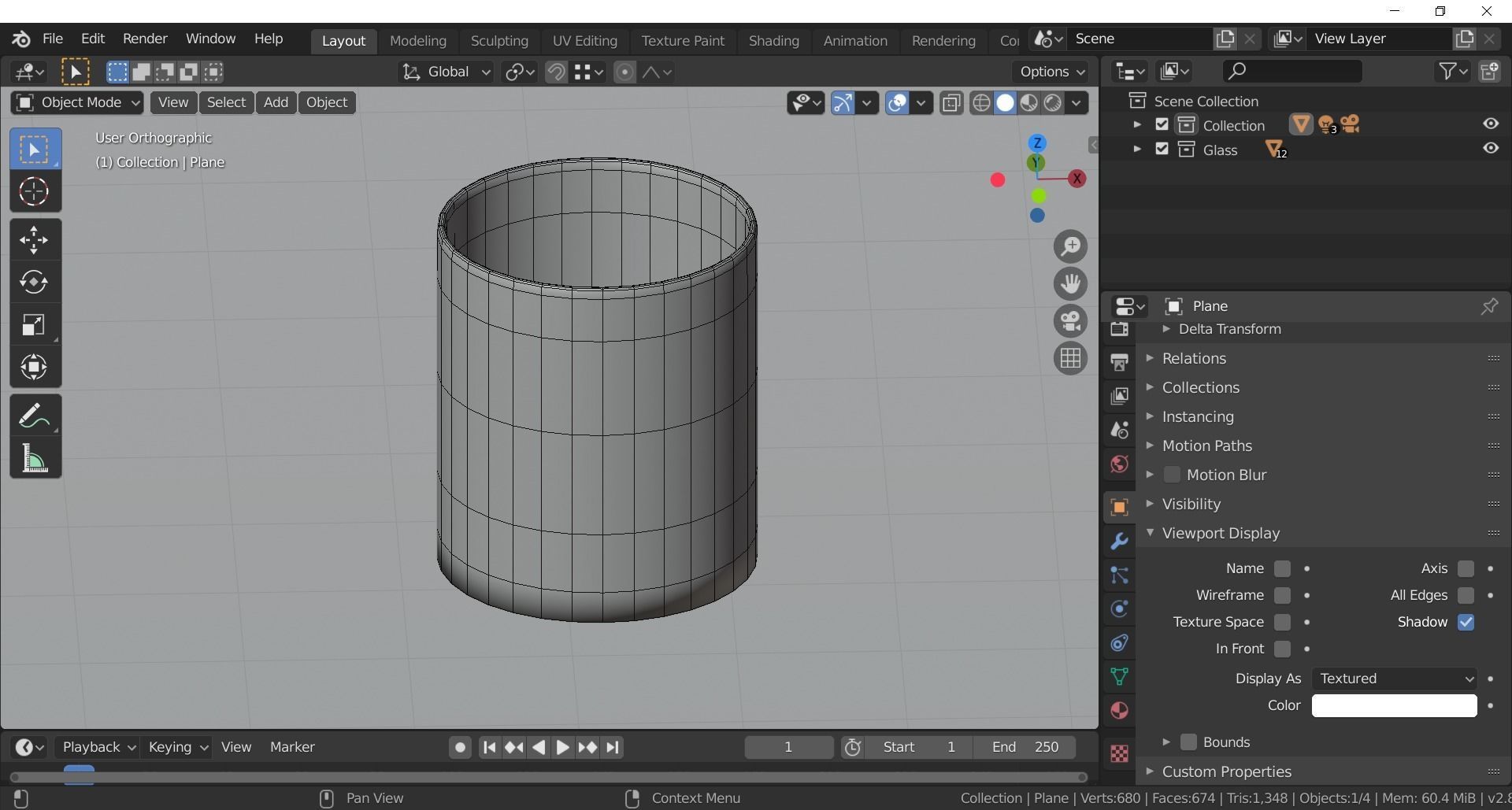Open the Global transform orientation dropdown
1512x810 pixels.
point(446,72)
